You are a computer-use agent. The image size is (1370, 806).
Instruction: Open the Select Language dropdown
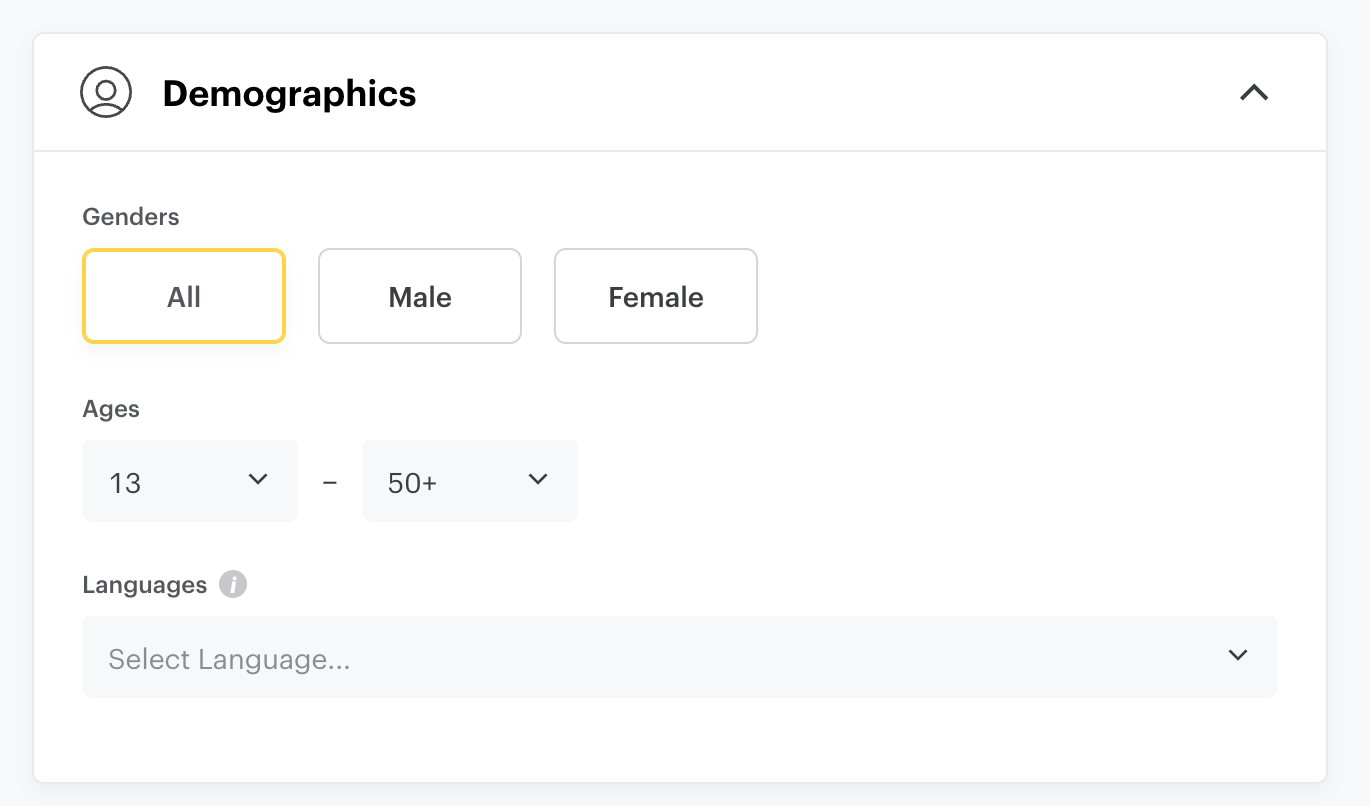(x=680, y=657)
